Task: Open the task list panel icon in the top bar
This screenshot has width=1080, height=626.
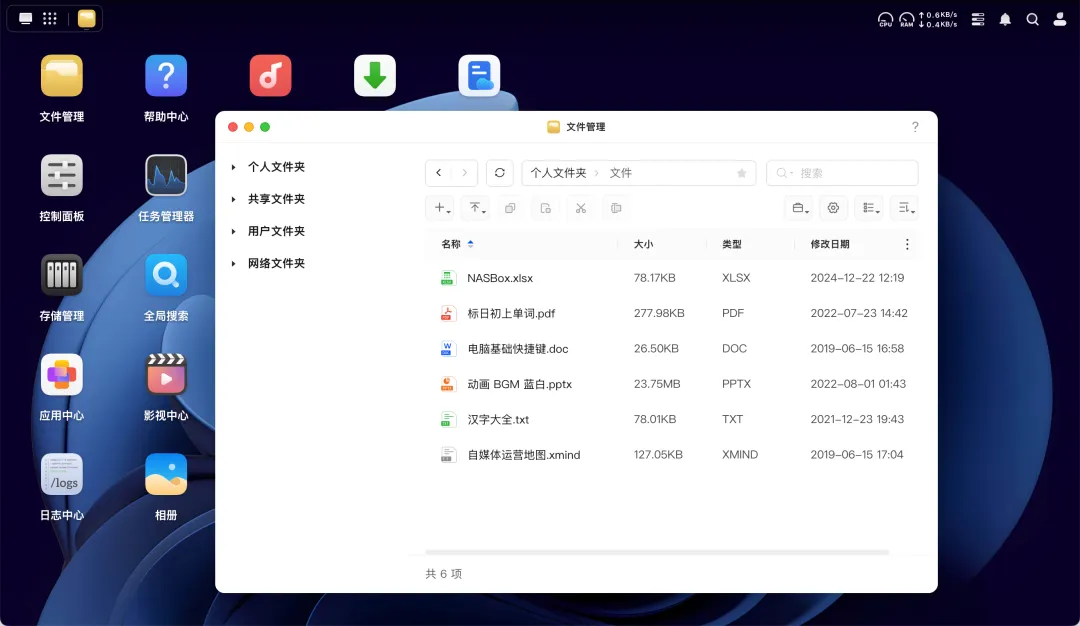Action: click(978, 19)
